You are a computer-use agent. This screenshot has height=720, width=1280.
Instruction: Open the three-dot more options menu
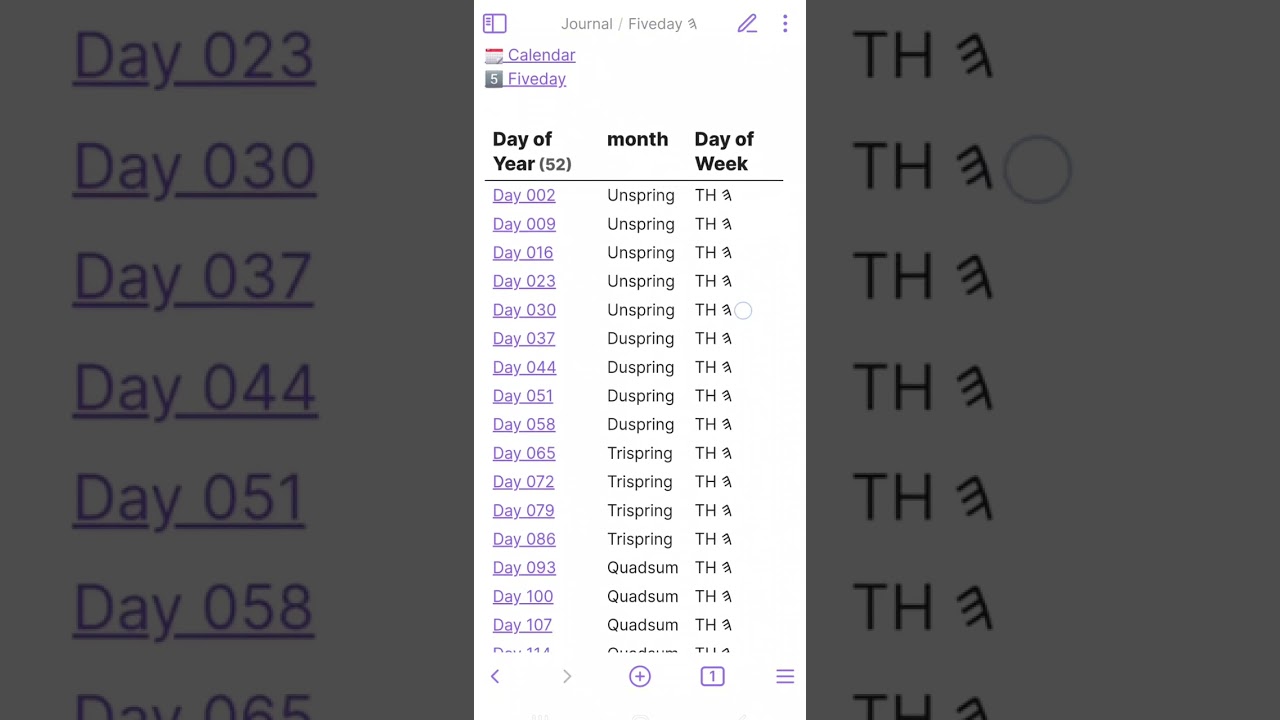coord(785,24)
